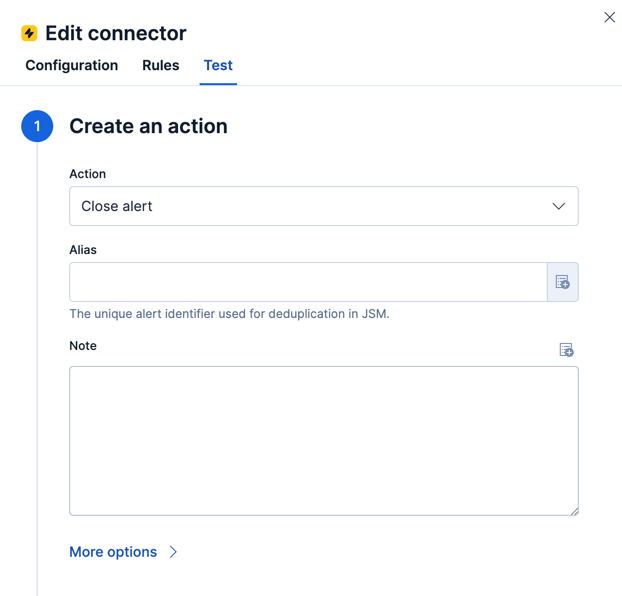
Task: Select the Test tab
Action: click(218, 66)
